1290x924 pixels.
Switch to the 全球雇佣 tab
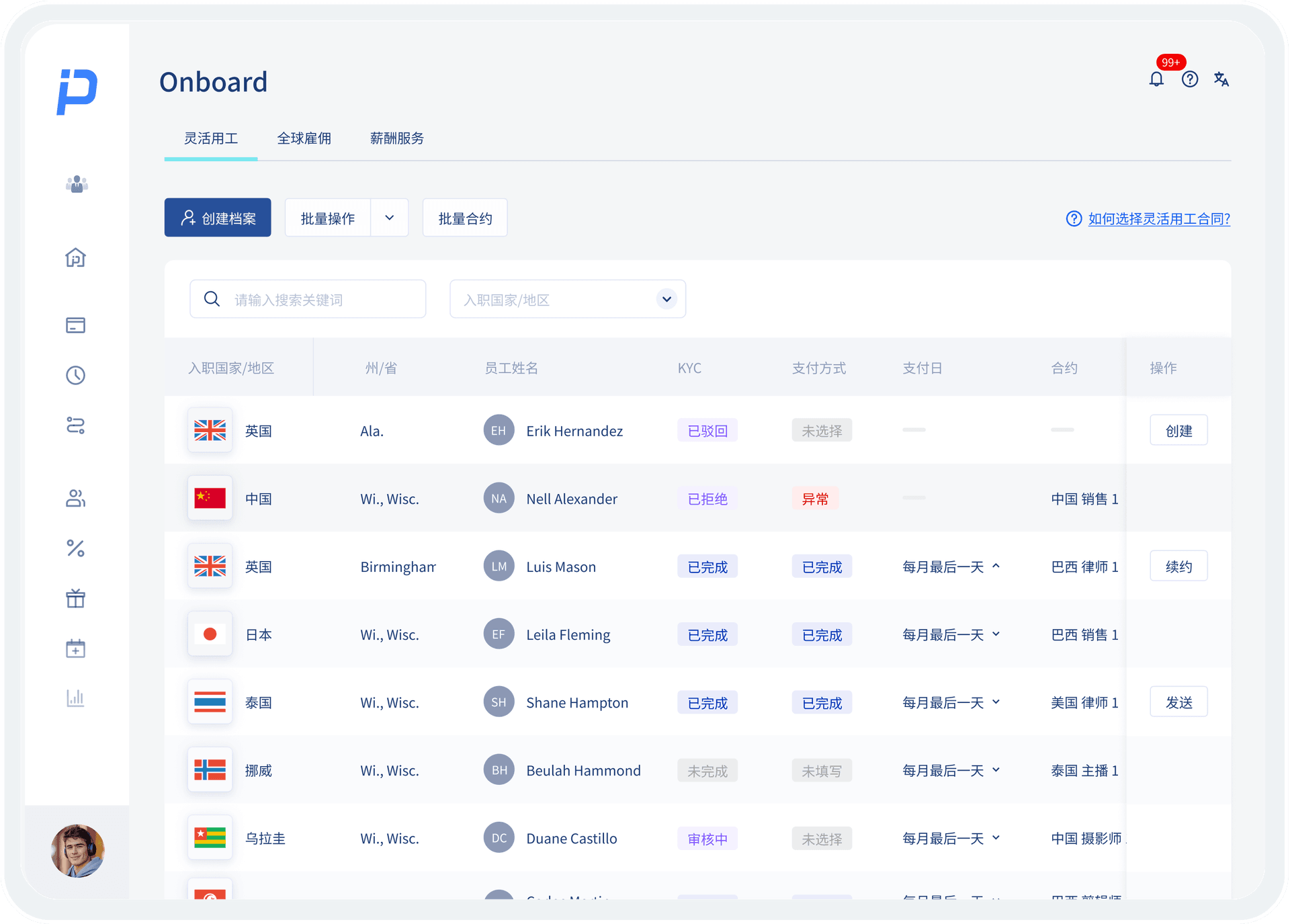tap(304, 138)
